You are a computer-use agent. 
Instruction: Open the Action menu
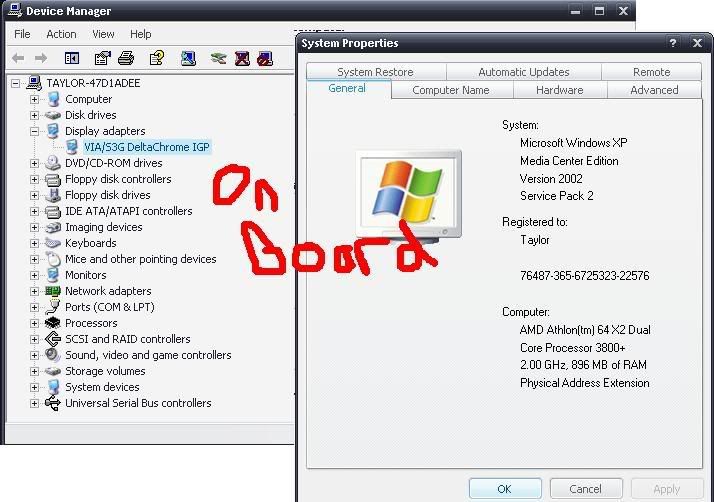tap(61, 34)
